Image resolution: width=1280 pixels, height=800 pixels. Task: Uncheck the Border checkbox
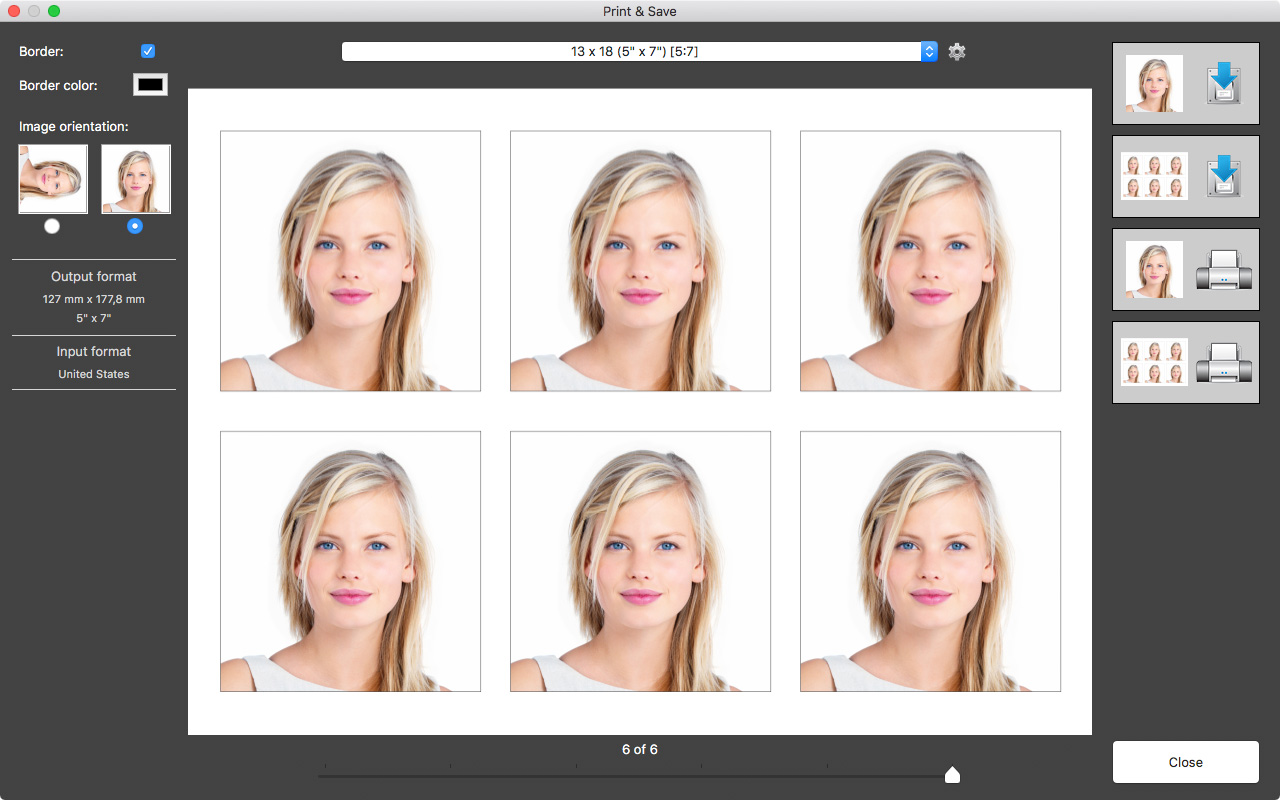(x=148, y=51)
